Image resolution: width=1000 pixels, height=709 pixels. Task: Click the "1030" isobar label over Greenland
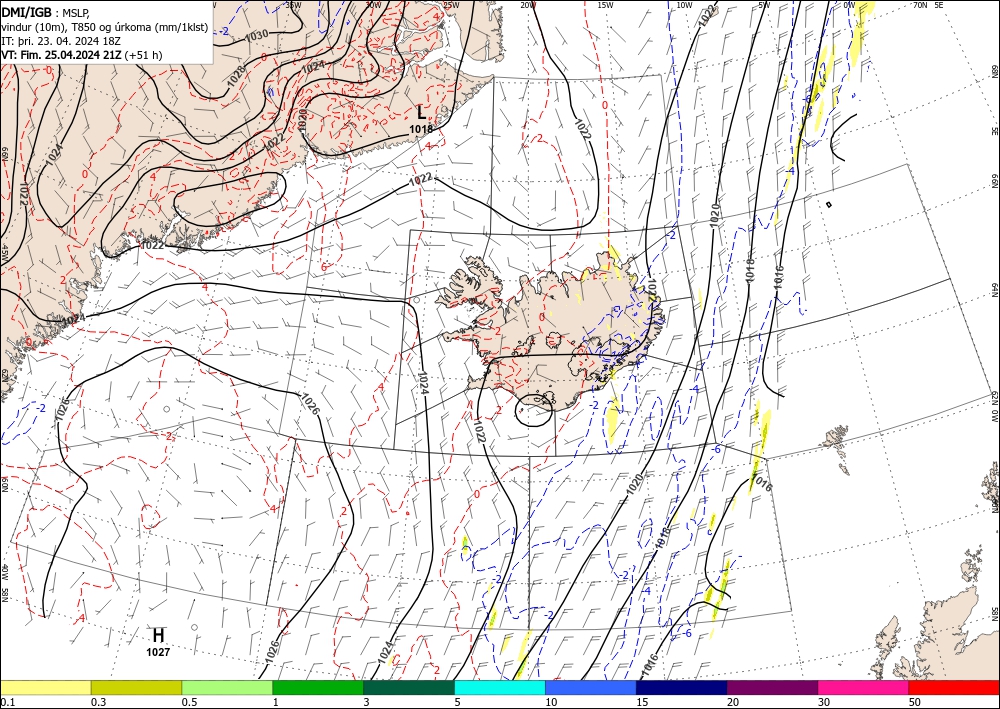point(257,35)
